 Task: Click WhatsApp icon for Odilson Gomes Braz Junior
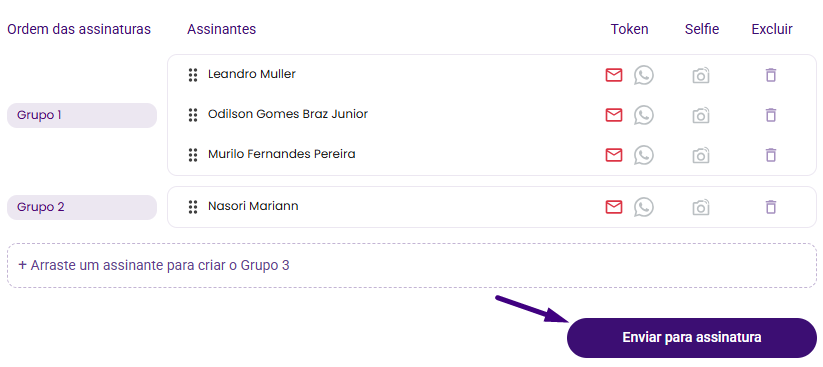click(x=643, y=115)
